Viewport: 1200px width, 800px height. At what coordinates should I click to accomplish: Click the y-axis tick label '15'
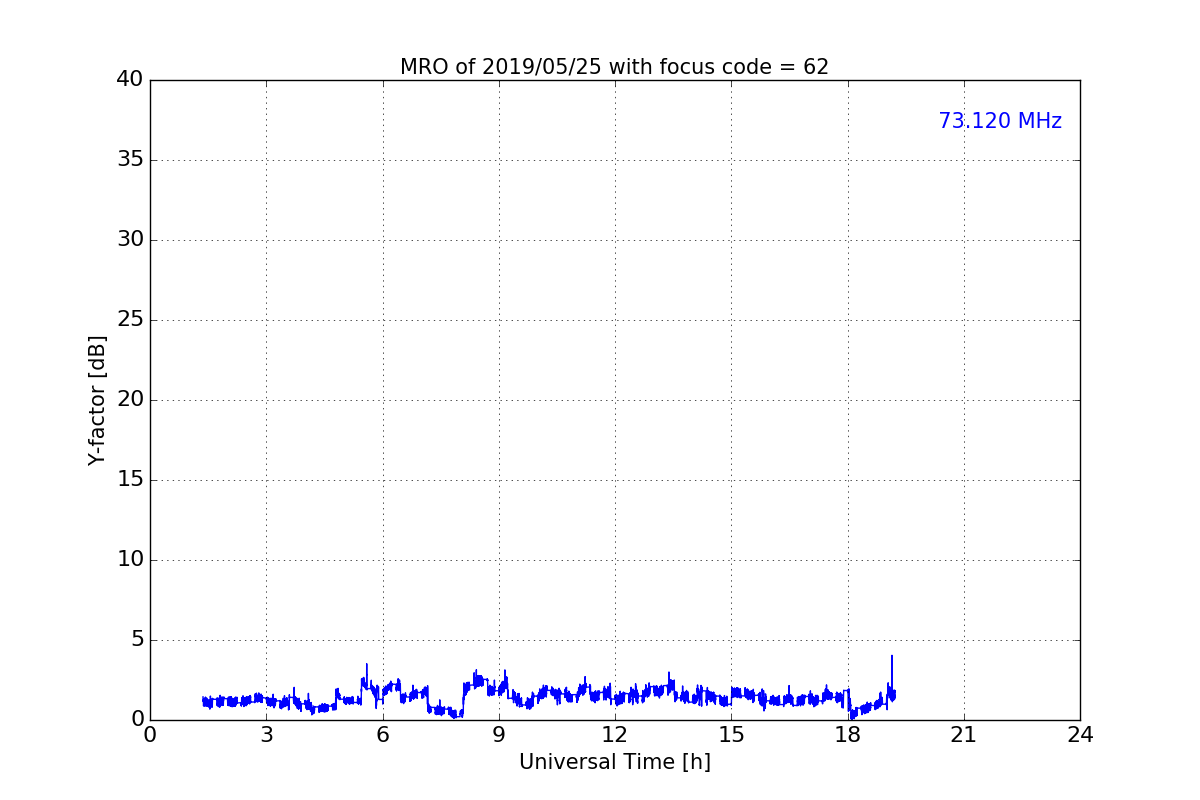pos(130,480)
